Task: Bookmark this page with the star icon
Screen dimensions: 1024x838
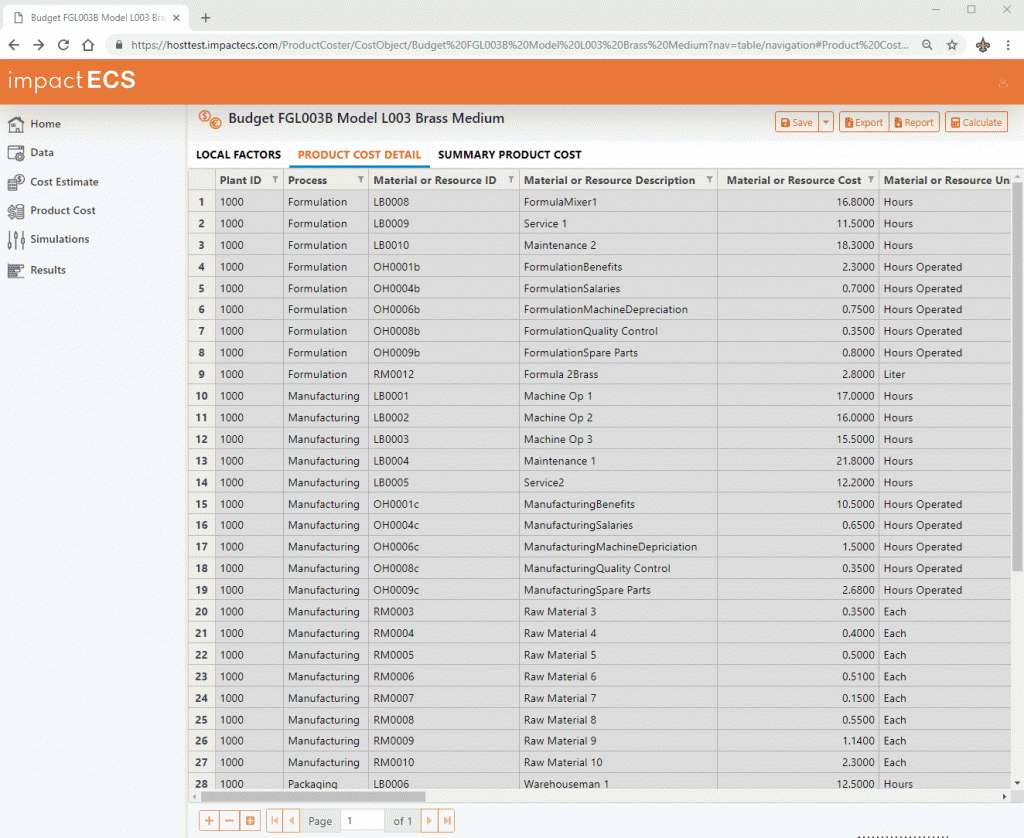Action: point(952,45)
